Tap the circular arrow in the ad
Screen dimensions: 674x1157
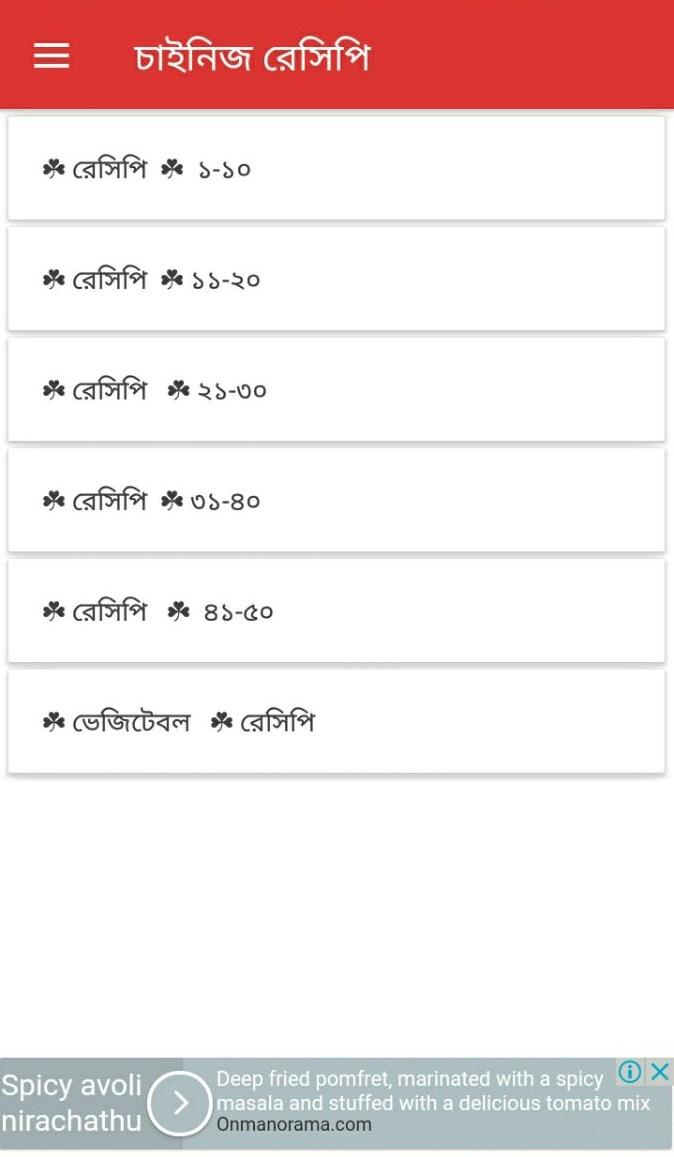pos(179,1104)
